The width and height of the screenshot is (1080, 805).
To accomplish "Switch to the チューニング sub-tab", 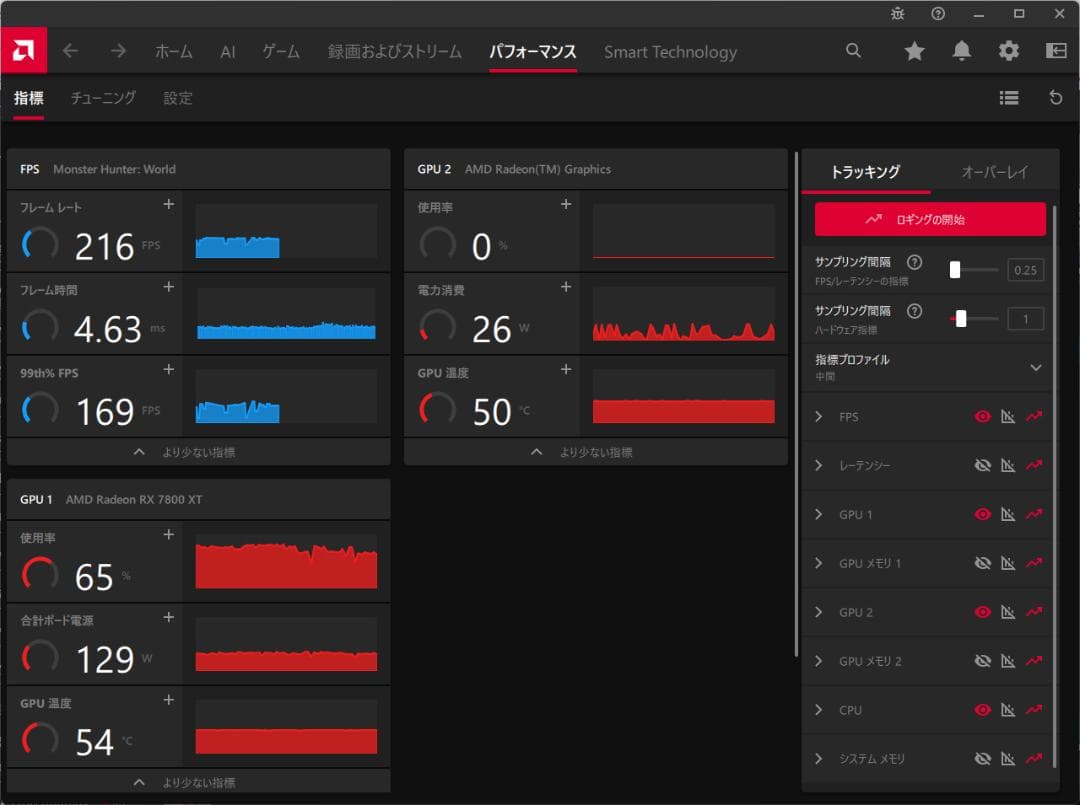I will (103, 98).
